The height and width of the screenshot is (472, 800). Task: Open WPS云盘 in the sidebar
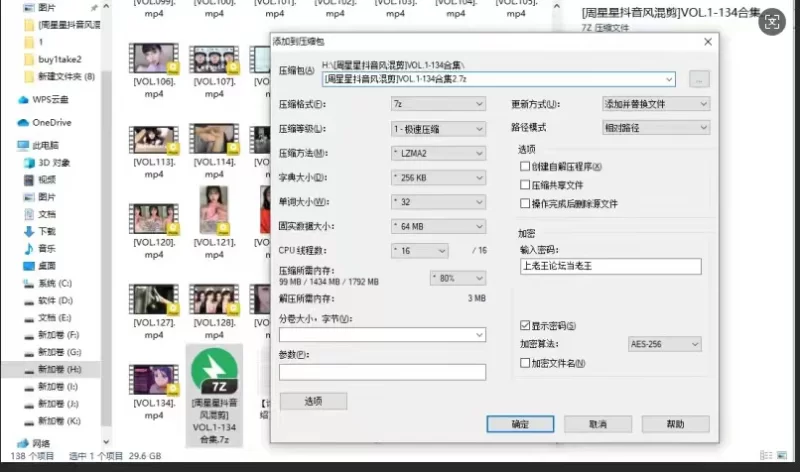52,99
